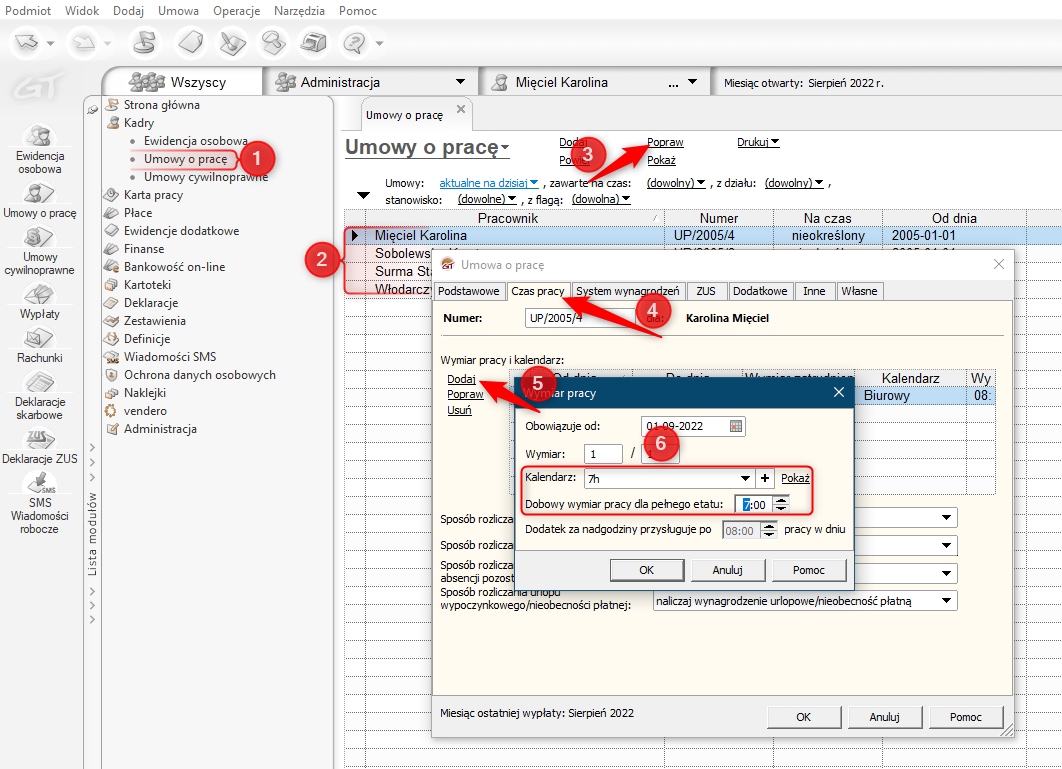
Task: Switch to the ZUS tab
Action: (705, 291)
